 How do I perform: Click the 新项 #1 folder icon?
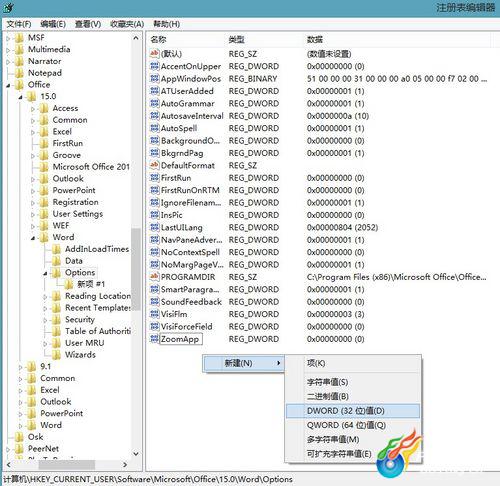coord(68,284)
